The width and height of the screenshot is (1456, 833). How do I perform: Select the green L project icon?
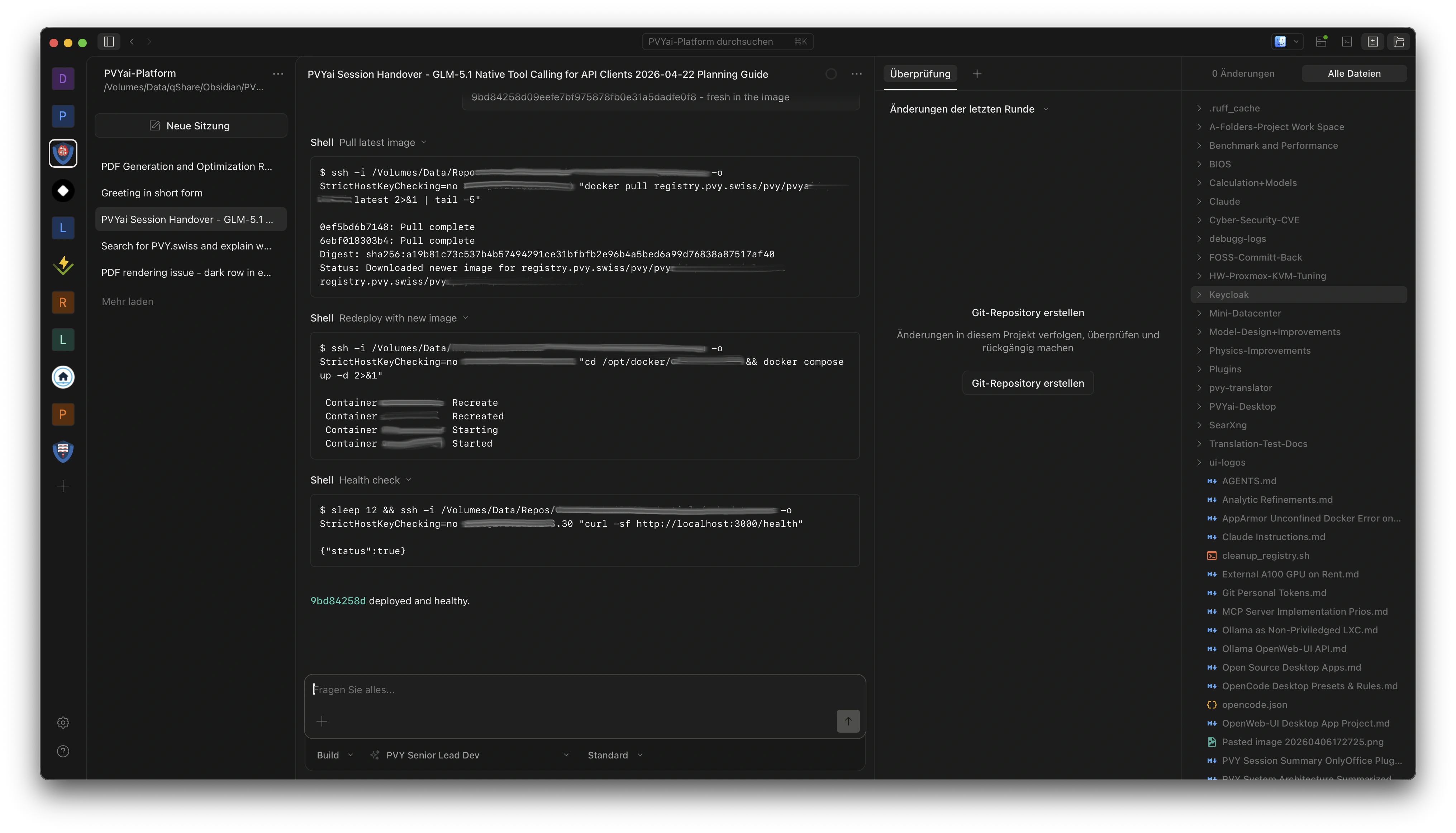63,339
